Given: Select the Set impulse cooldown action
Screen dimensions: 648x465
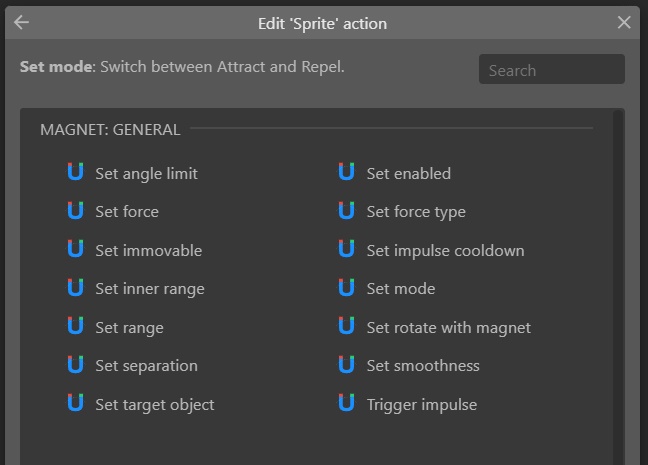Looking at the screenshot, I should [x=445, y=250].
